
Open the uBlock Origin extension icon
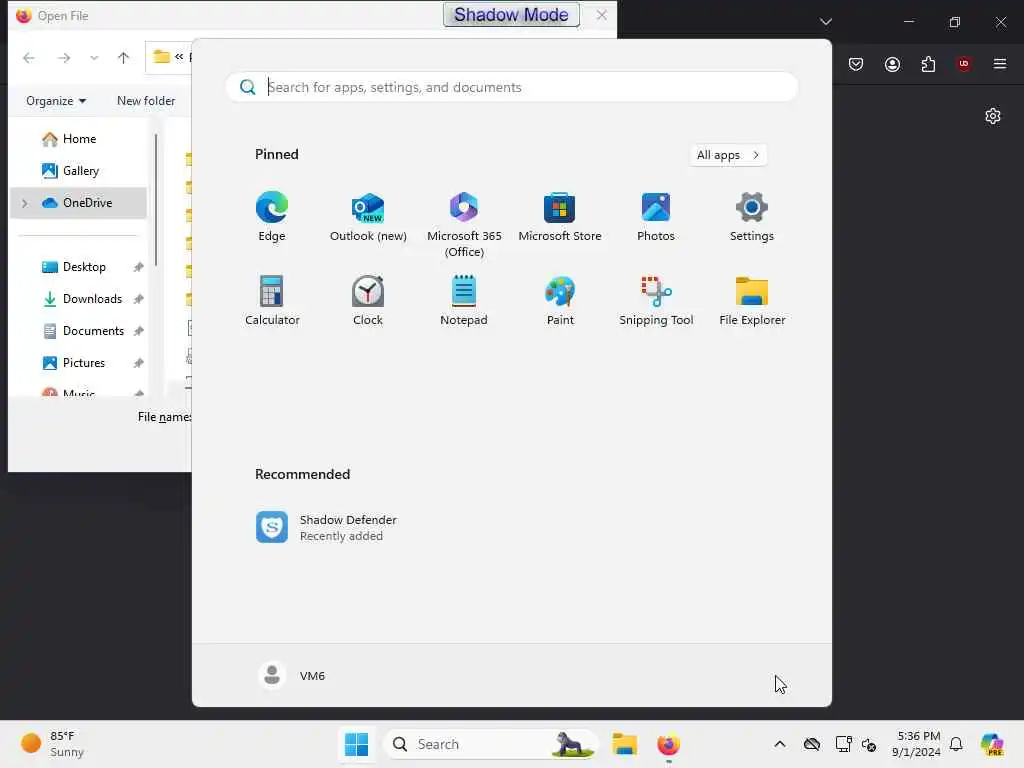coord(964,63)
